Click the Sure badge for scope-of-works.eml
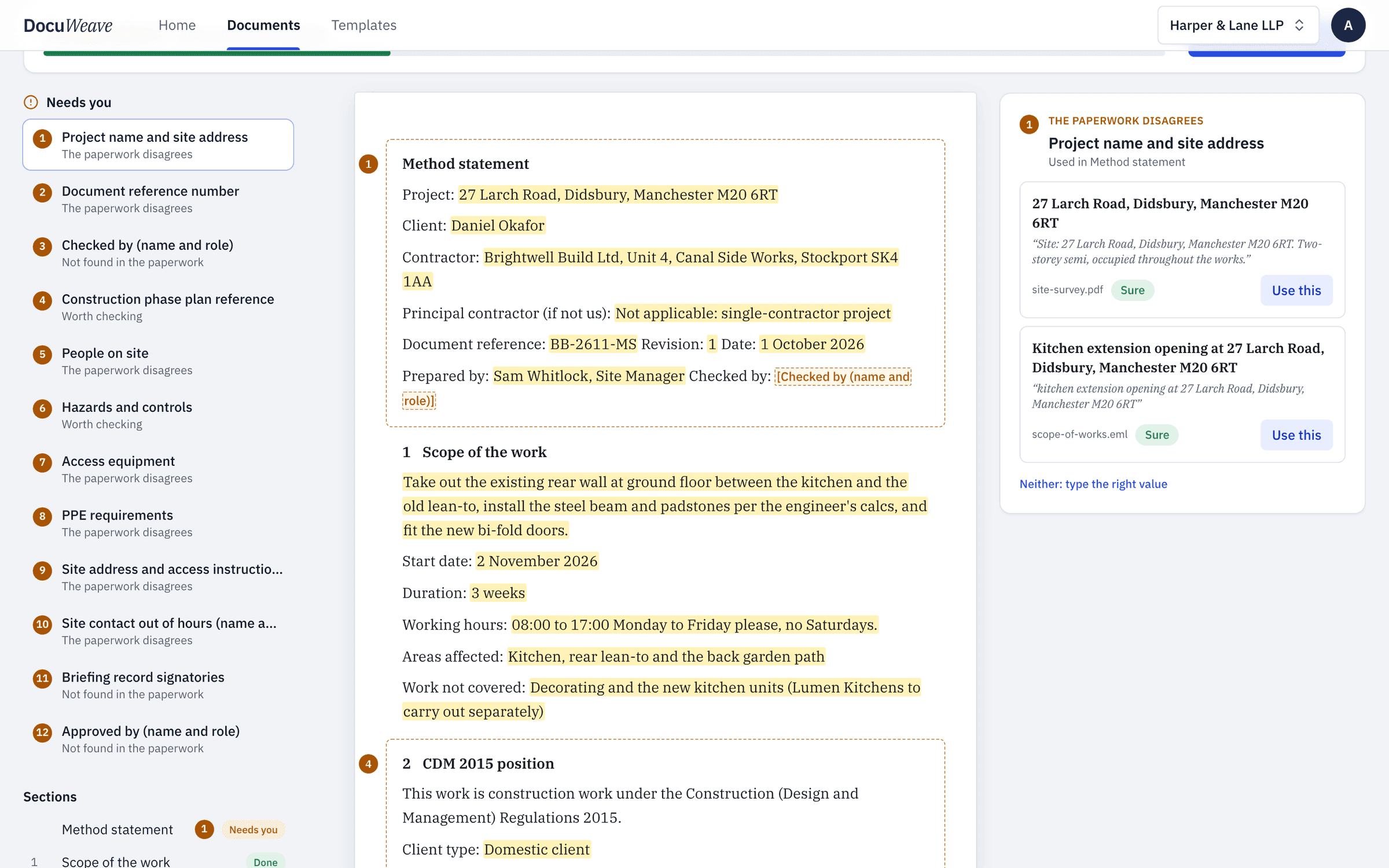 coord(1156,435)
